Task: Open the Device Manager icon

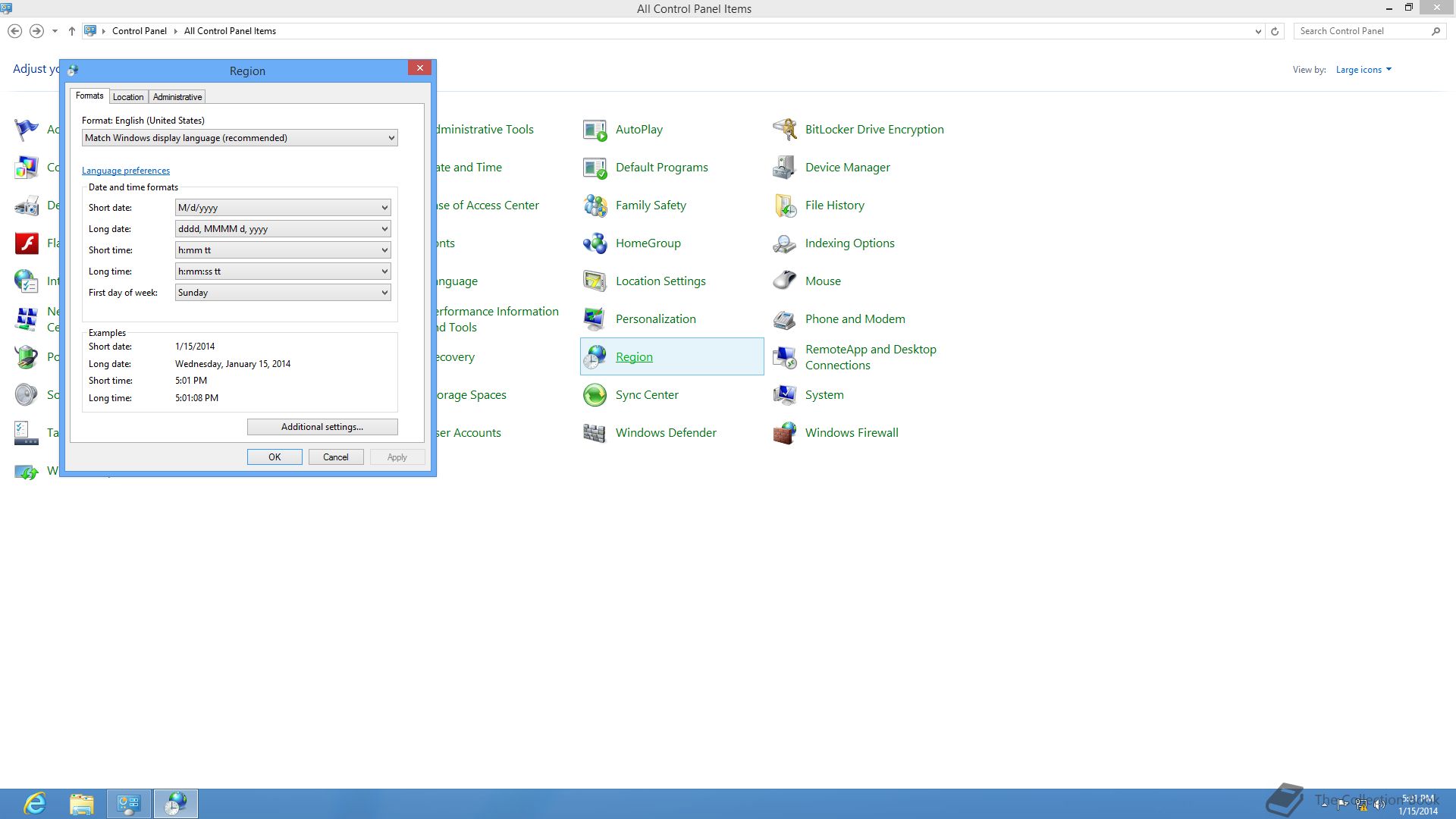Action: click(x=784, y=168)
